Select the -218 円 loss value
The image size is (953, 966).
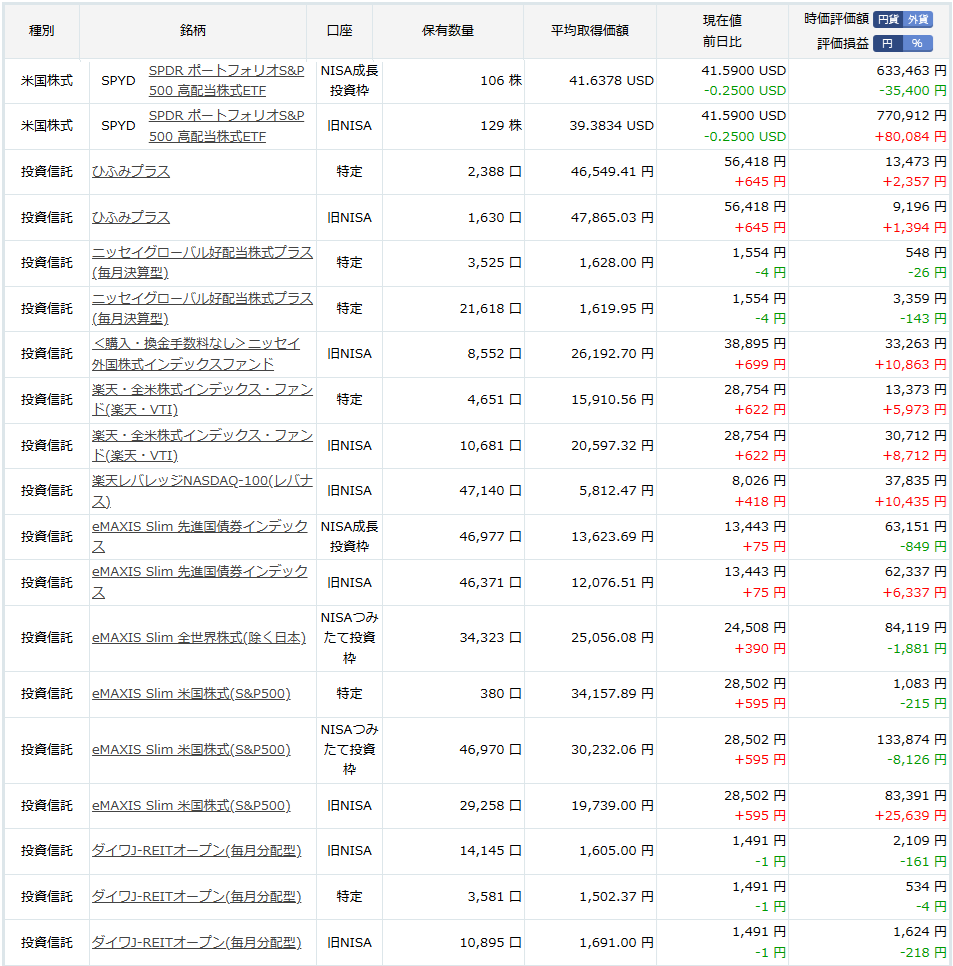pos(923,952)
